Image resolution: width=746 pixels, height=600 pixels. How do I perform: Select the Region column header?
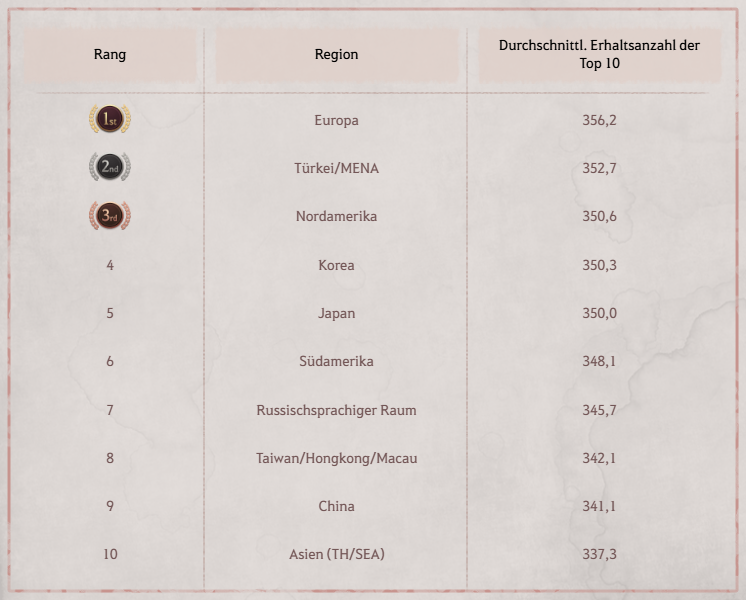point(336,54)
